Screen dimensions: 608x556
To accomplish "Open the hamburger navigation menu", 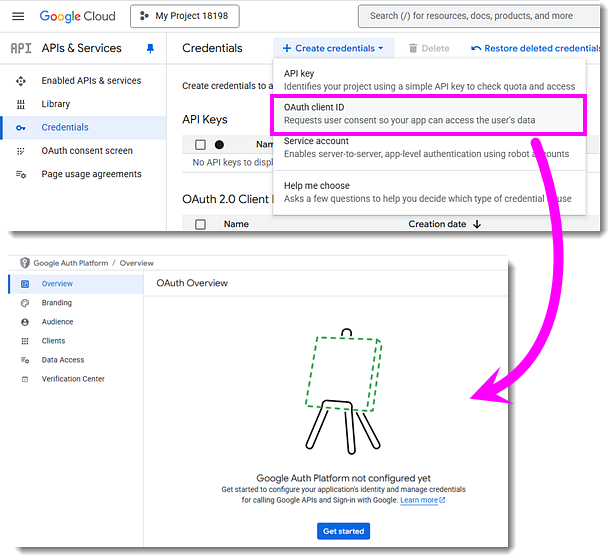I will pyautogui.click(x=18, y=16).
